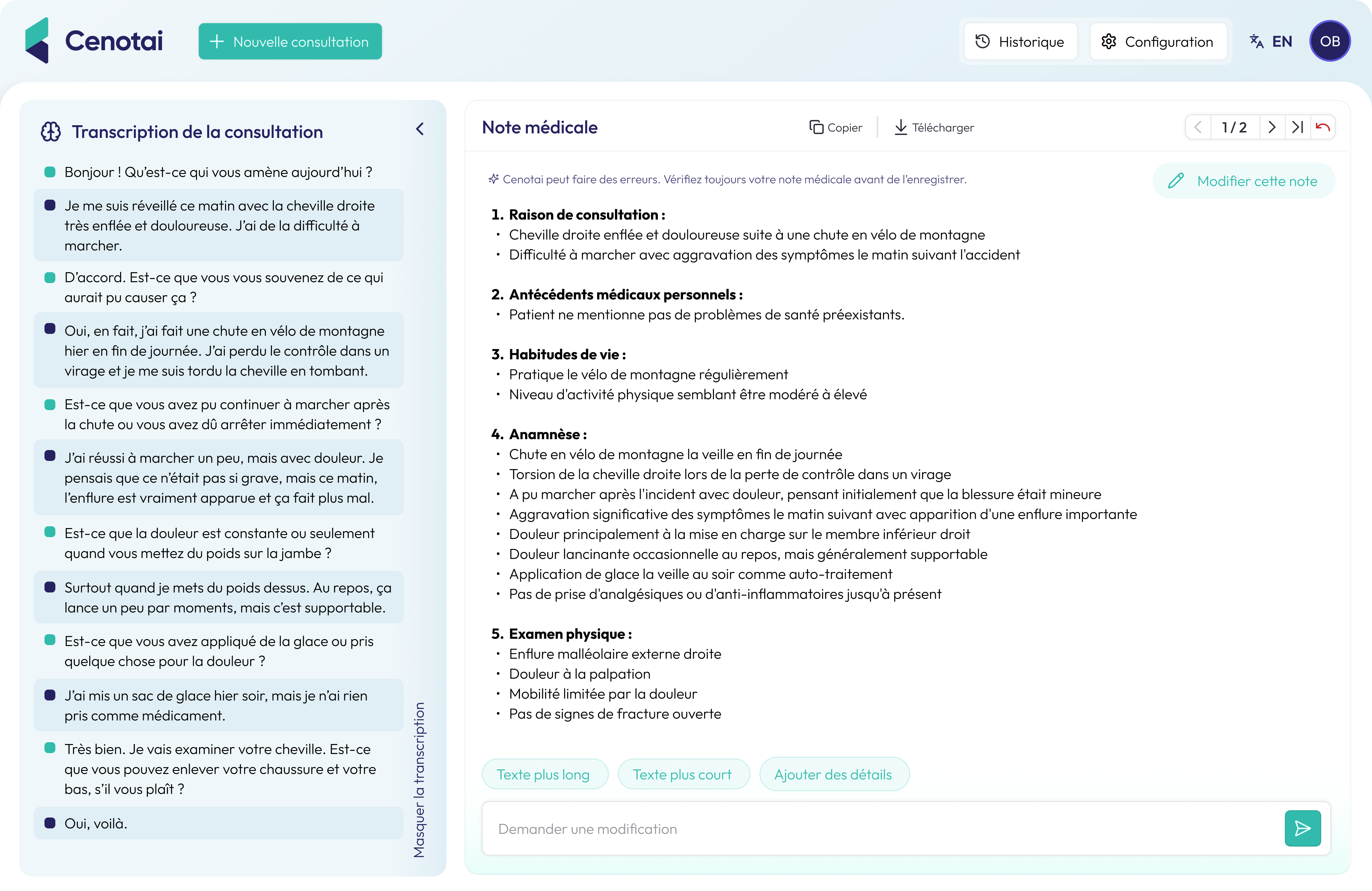The image size is (1372, 891).
Task: Jump to last note version icon
Action: (x=1298, y=127)
